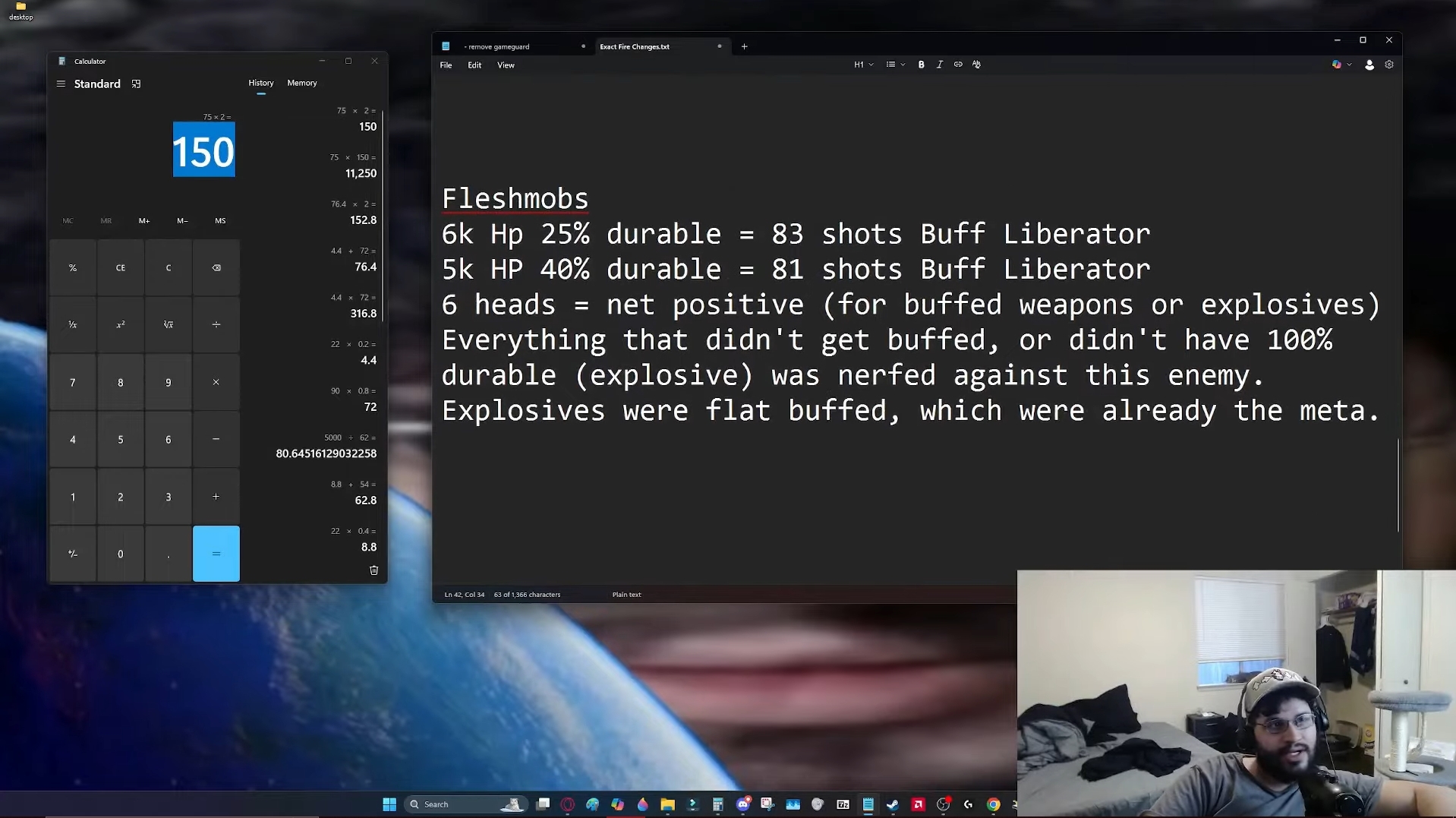This screenshot has width=1456, height=818.
Task: Insert a link from Notepad toolbar
Action: (x=958, y=65)
